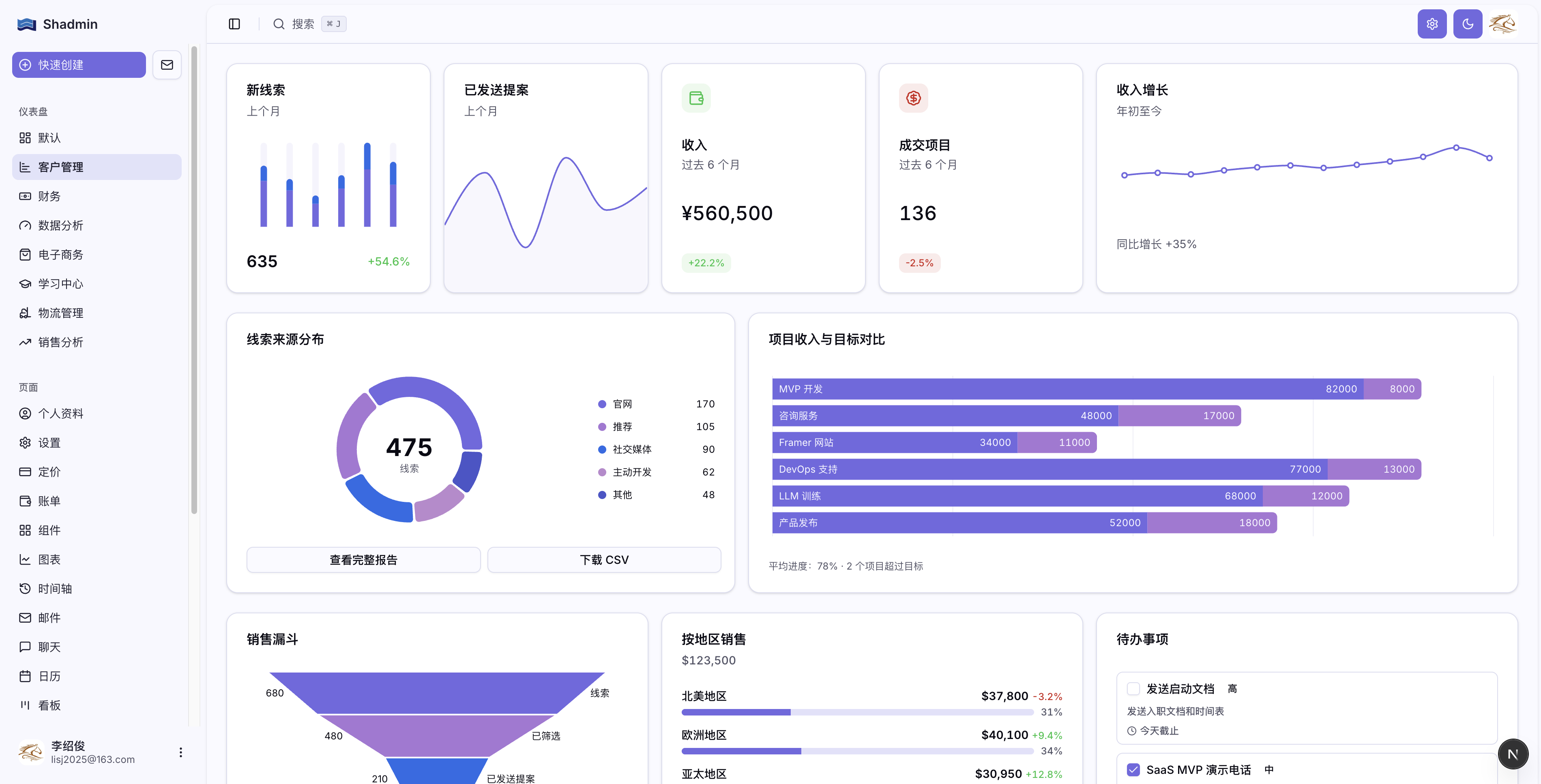Image resolution: width=1541 pixels, height=784 pixels.
Task: Click the 下载 CSV button
Action: click(603, 560)
